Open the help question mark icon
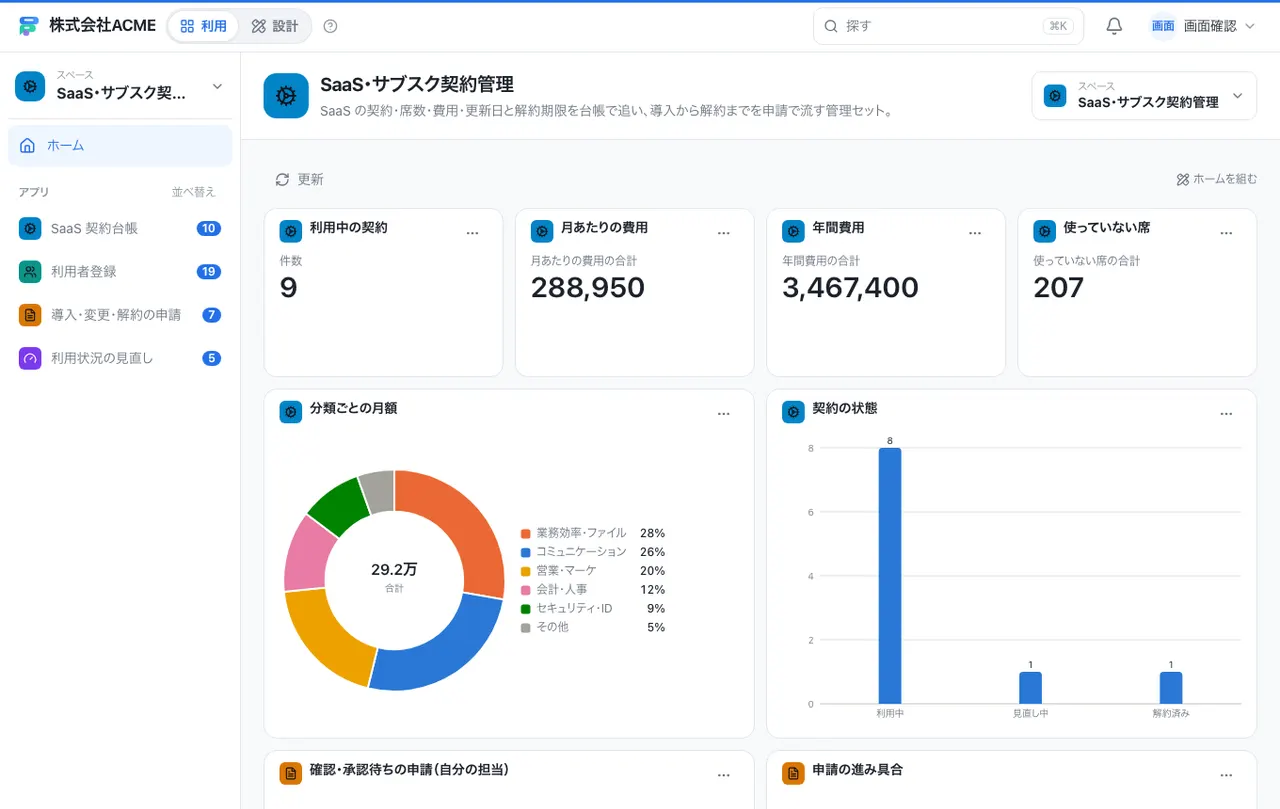 click(x=331, y=26)
